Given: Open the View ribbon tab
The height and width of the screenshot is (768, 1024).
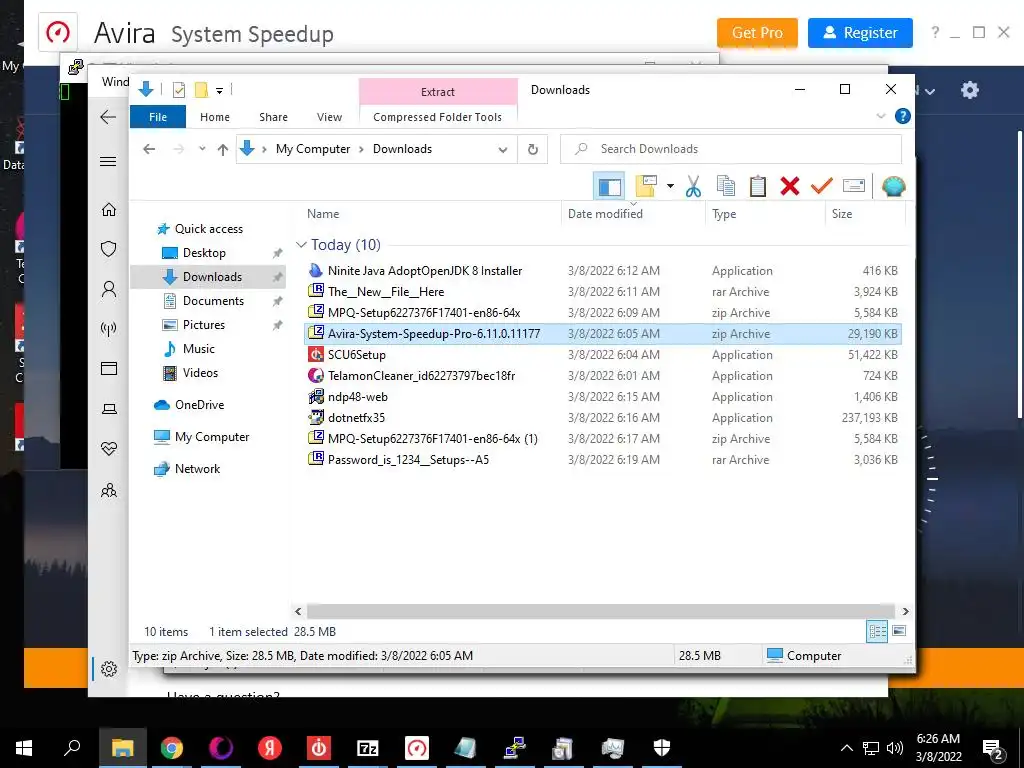Looking at the screenshot, I should click(x=329, y=117).
